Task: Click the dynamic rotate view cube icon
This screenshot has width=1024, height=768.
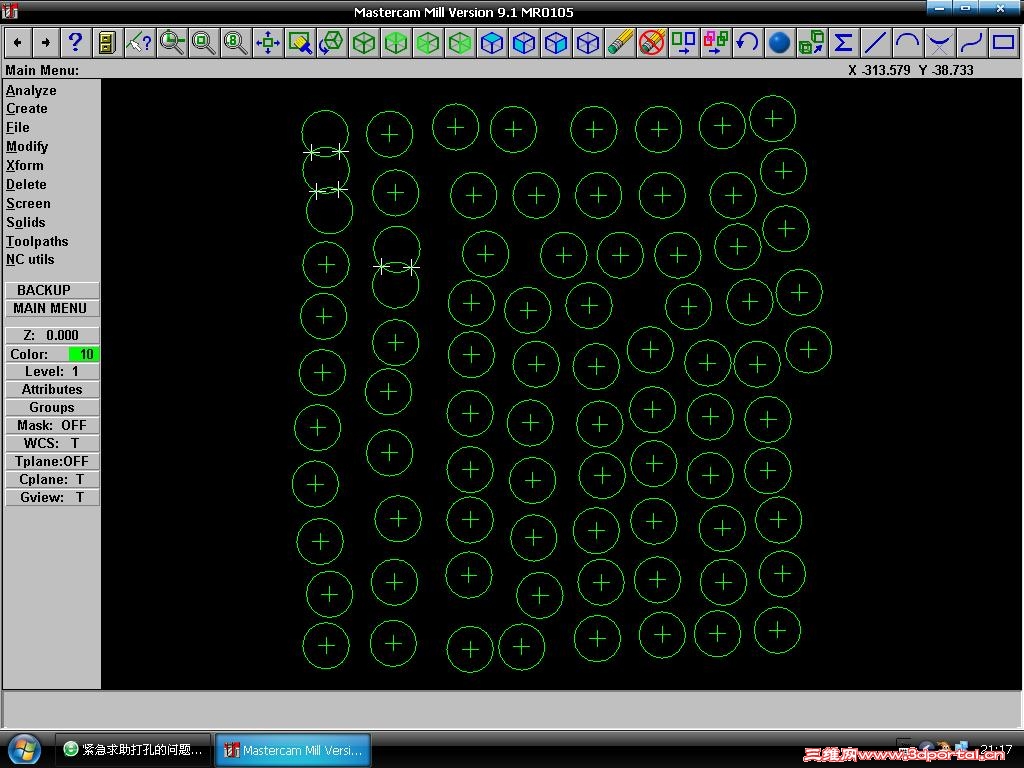Action: tap(331, 43)
